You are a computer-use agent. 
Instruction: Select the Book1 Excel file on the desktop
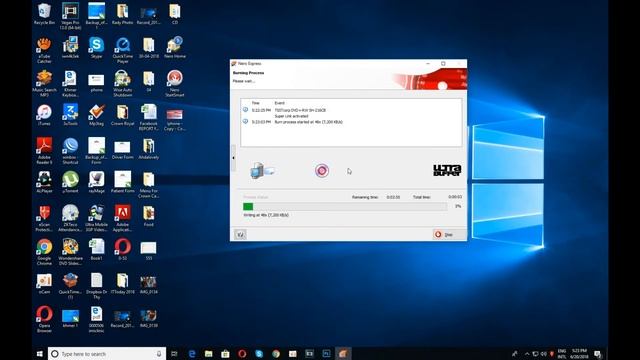point(96,250)
